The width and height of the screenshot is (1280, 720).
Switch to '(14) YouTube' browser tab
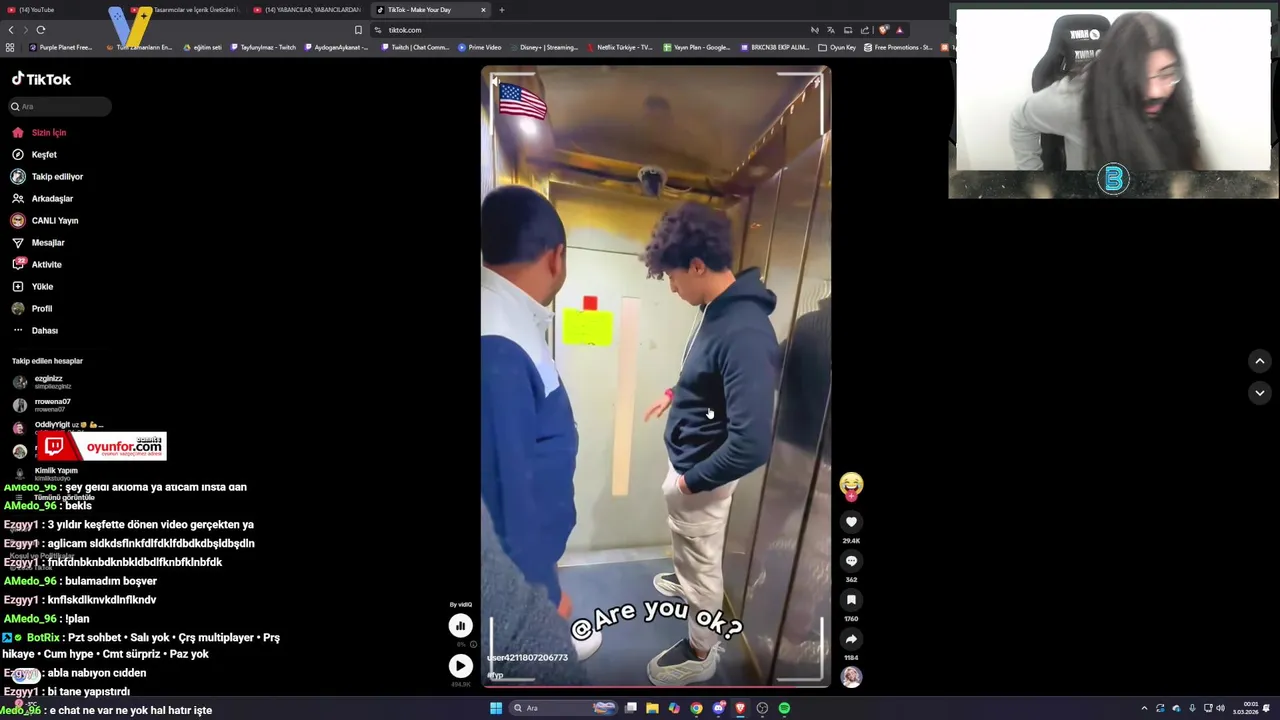pyautogui.click(x=37, y=10)
